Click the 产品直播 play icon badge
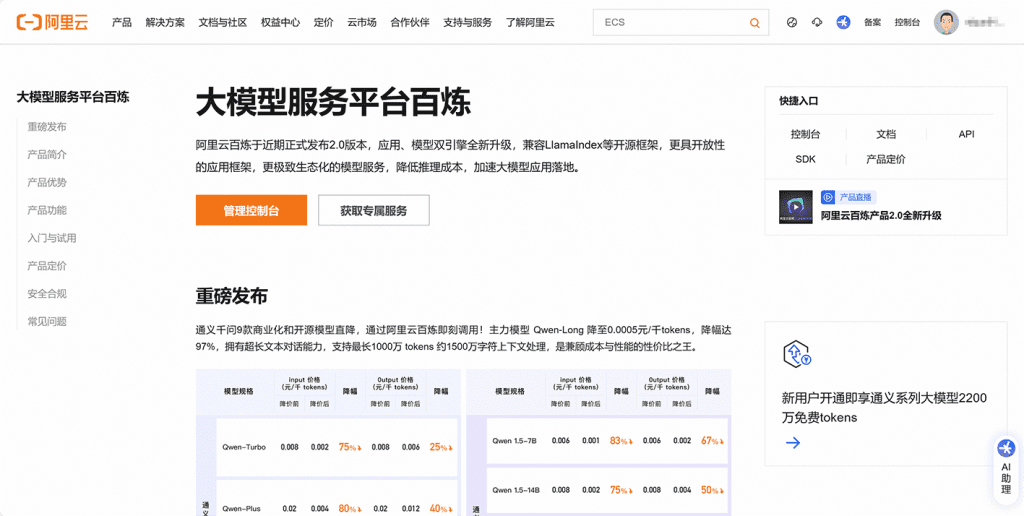1024x516 pixels. tap(828, 198)
